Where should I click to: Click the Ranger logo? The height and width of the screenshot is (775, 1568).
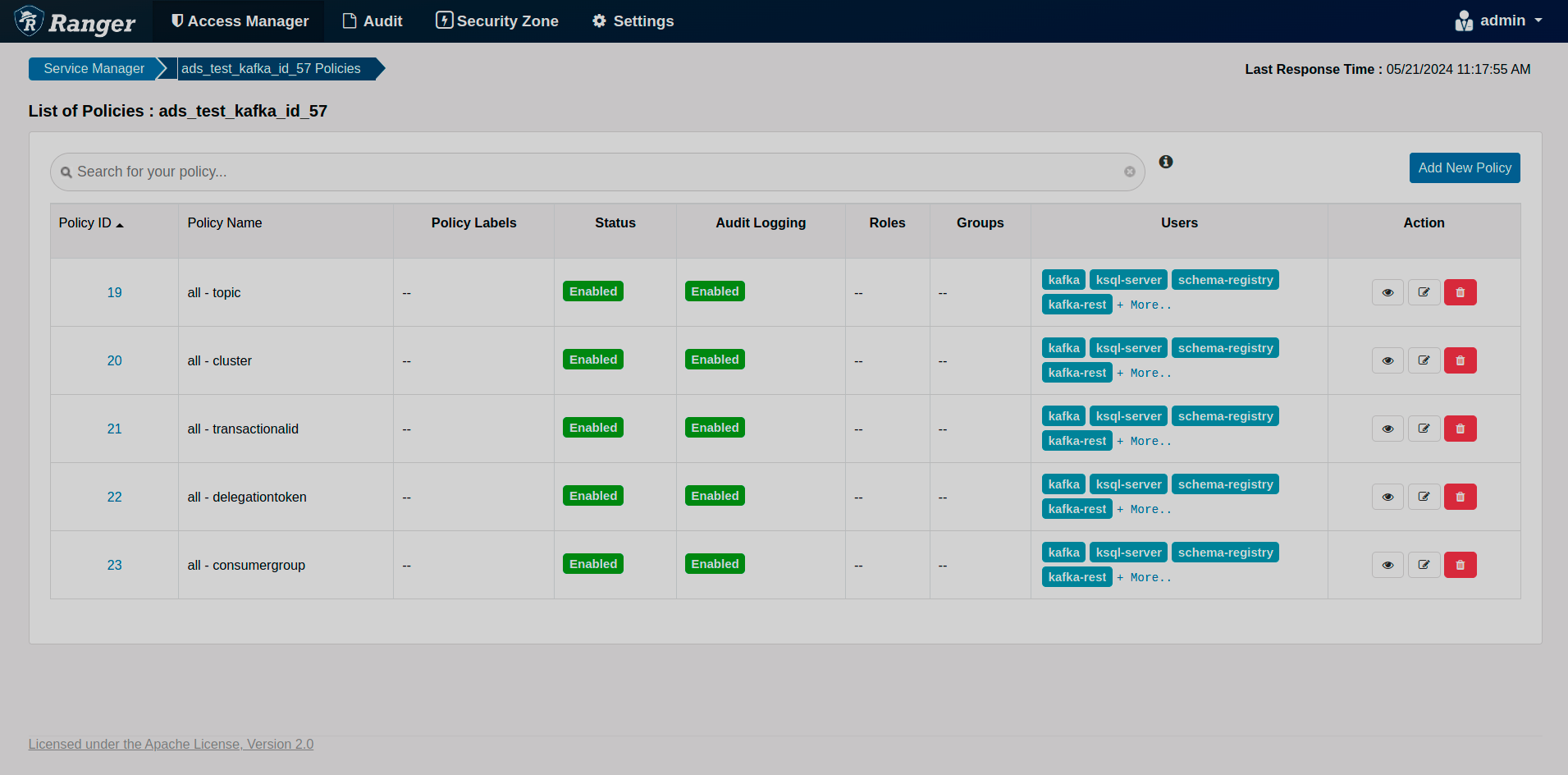75,21
